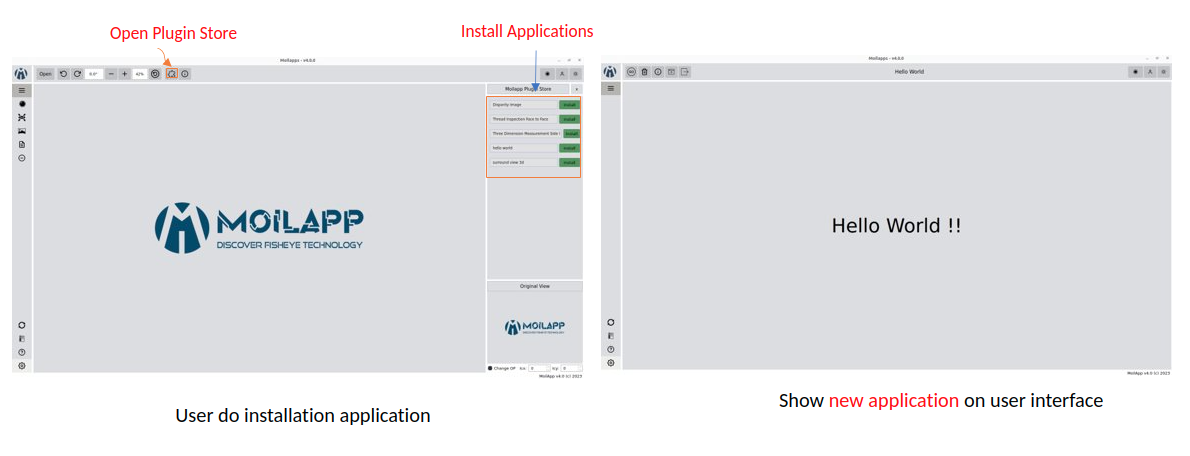Select fisheye circle icon in left sidebar
Image resolution: width=1190 pixels, height=456 pixels.
click(22, 104)
